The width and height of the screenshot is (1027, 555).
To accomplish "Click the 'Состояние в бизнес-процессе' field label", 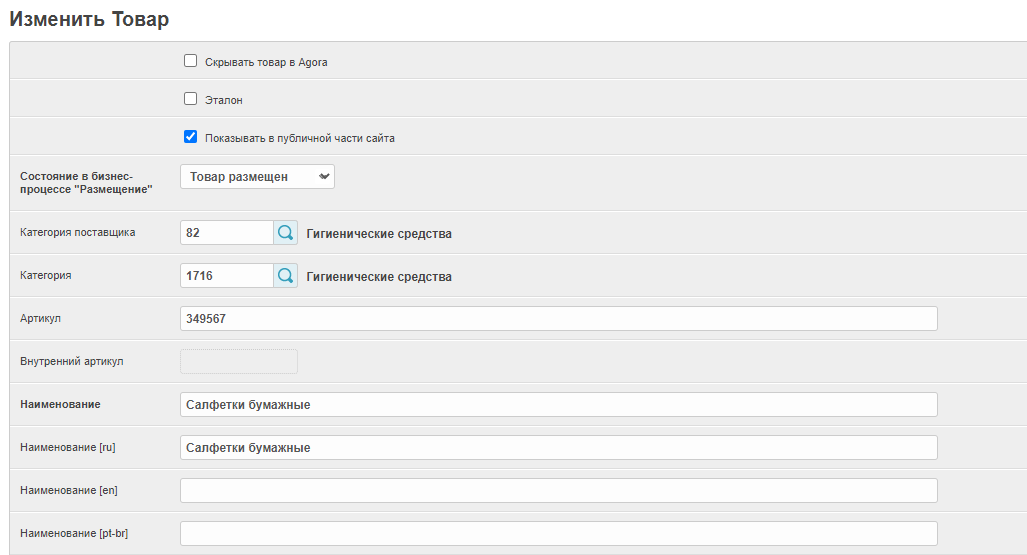I will [85, 182].
